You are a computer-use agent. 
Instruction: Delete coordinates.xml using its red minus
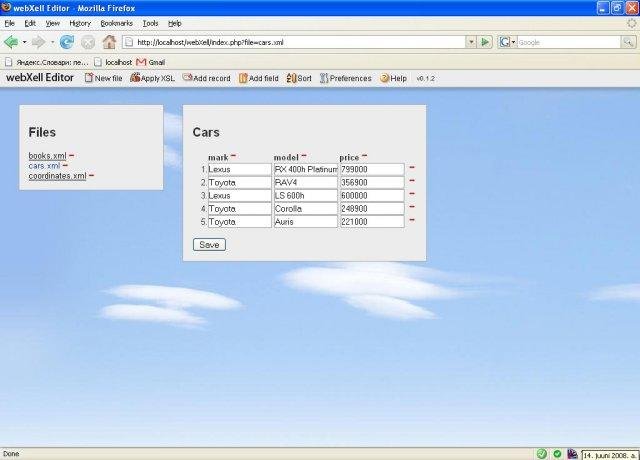point(91,175)
